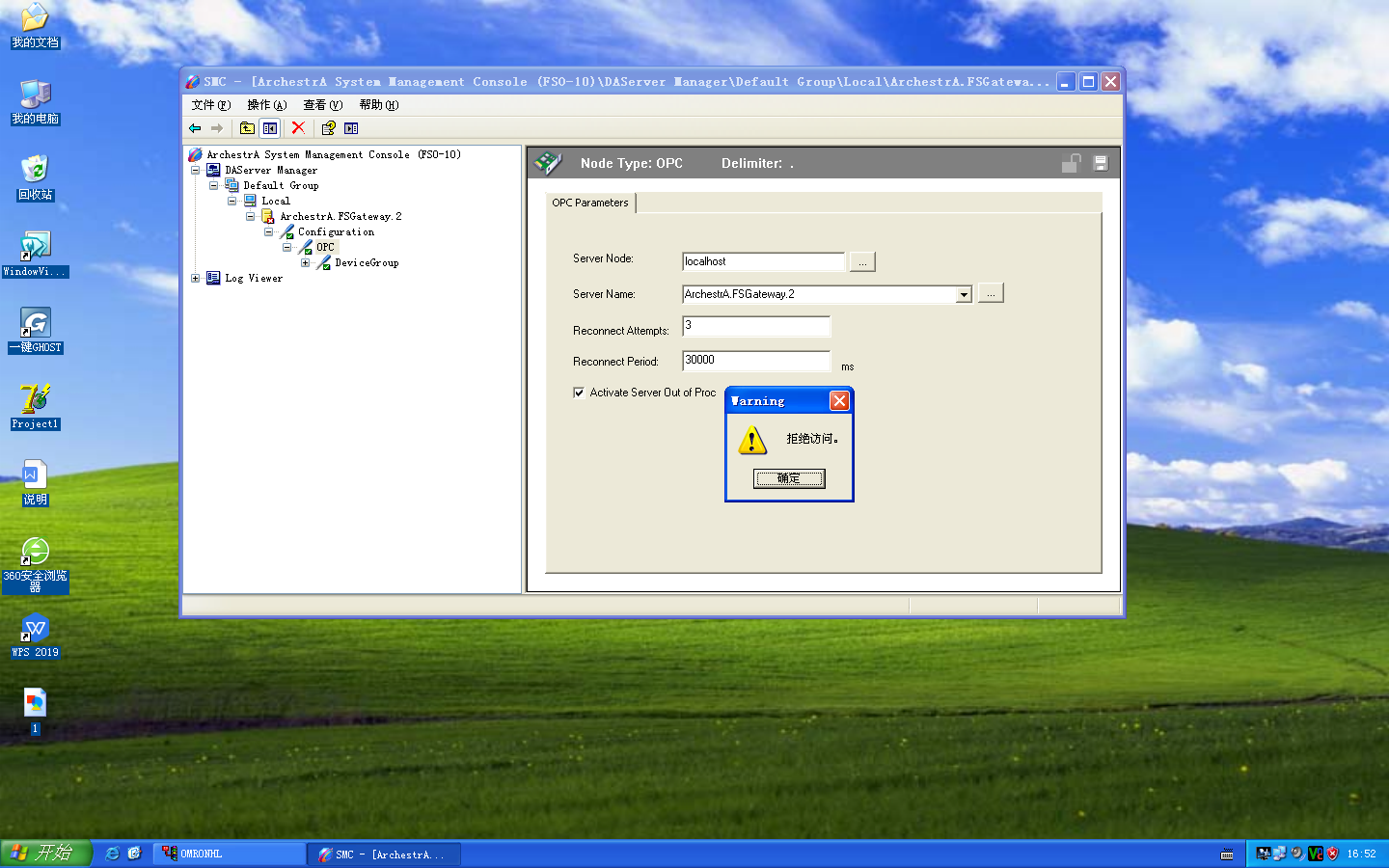The width and height of the screenshot is (1389, 868).
Task: Go up one level with folder icon
Action: [x=247, y=128]
